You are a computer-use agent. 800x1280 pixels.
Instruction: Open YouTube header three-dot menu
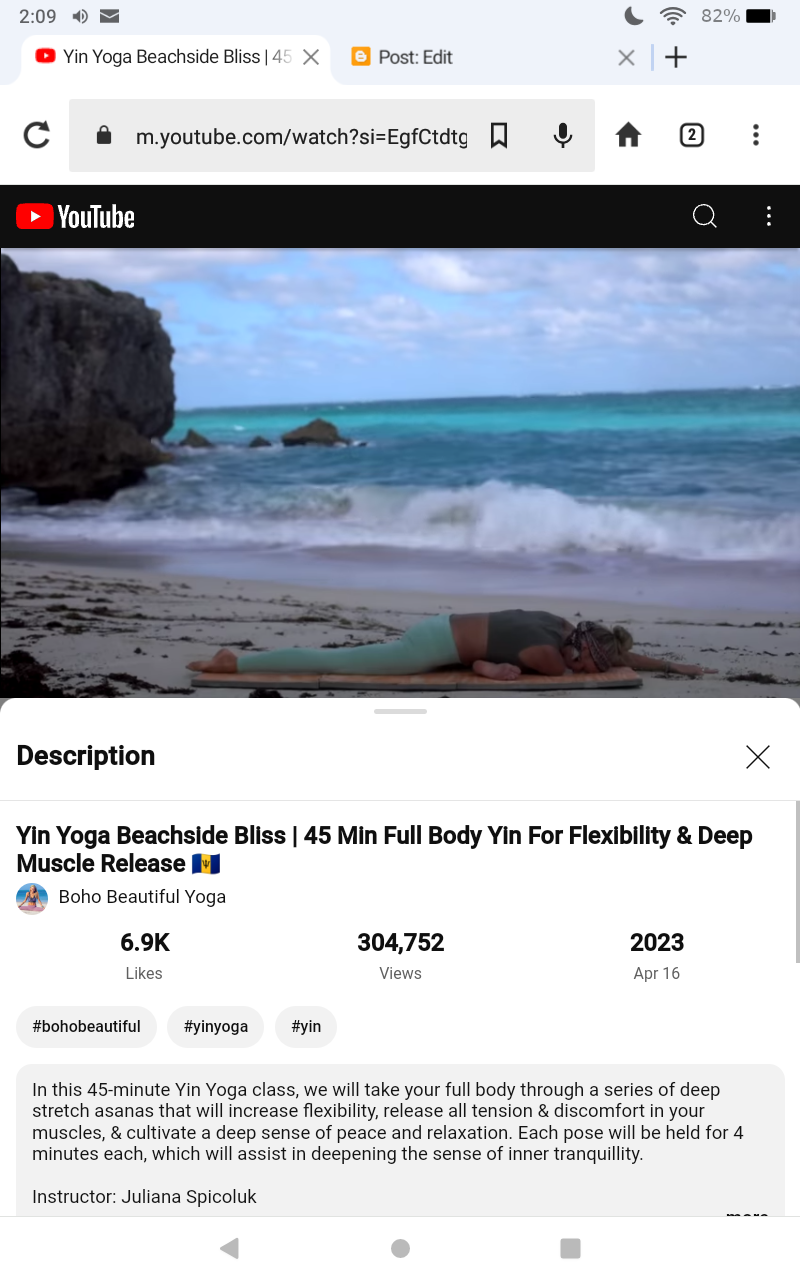point(768,216)
